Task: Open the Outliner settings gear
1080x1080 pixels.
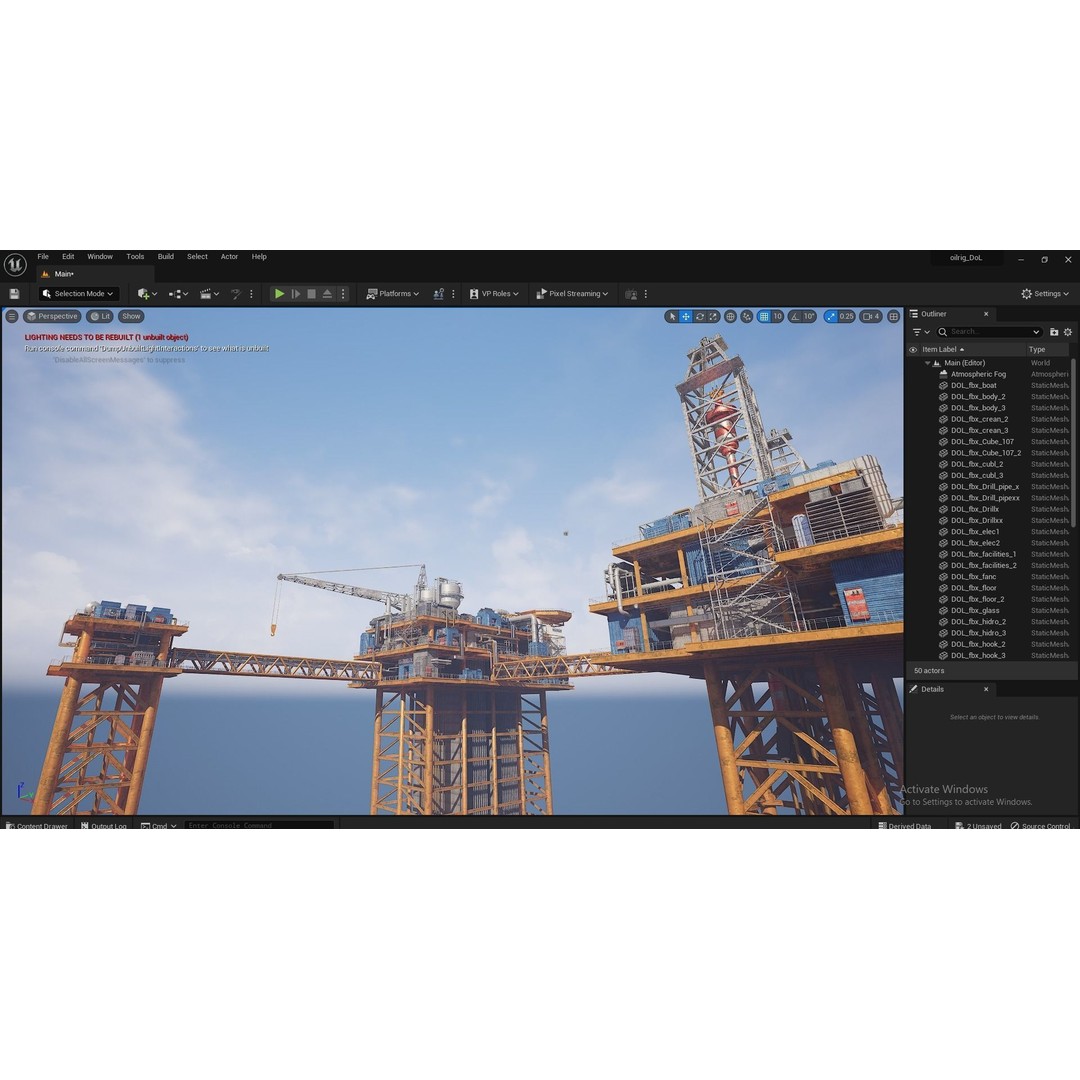Action: [x=1068, y=332]
